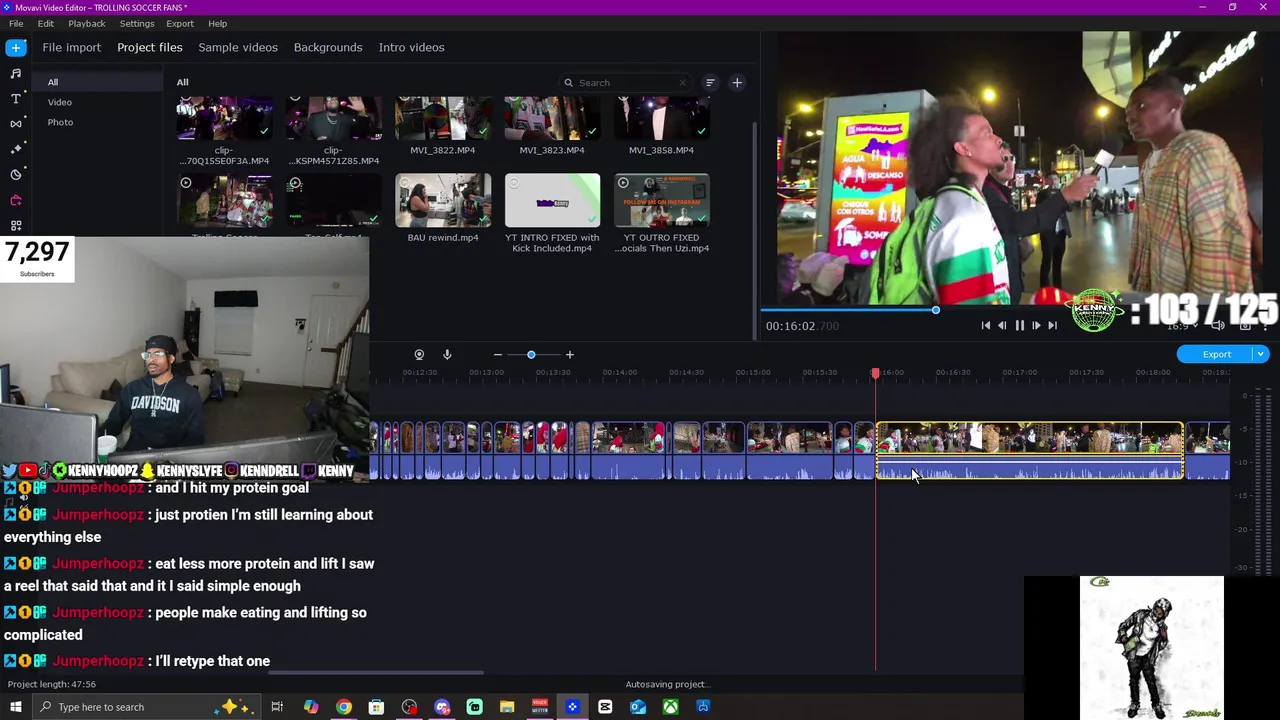
Task: Open the More tools grid icon
Action: point(16,225)
